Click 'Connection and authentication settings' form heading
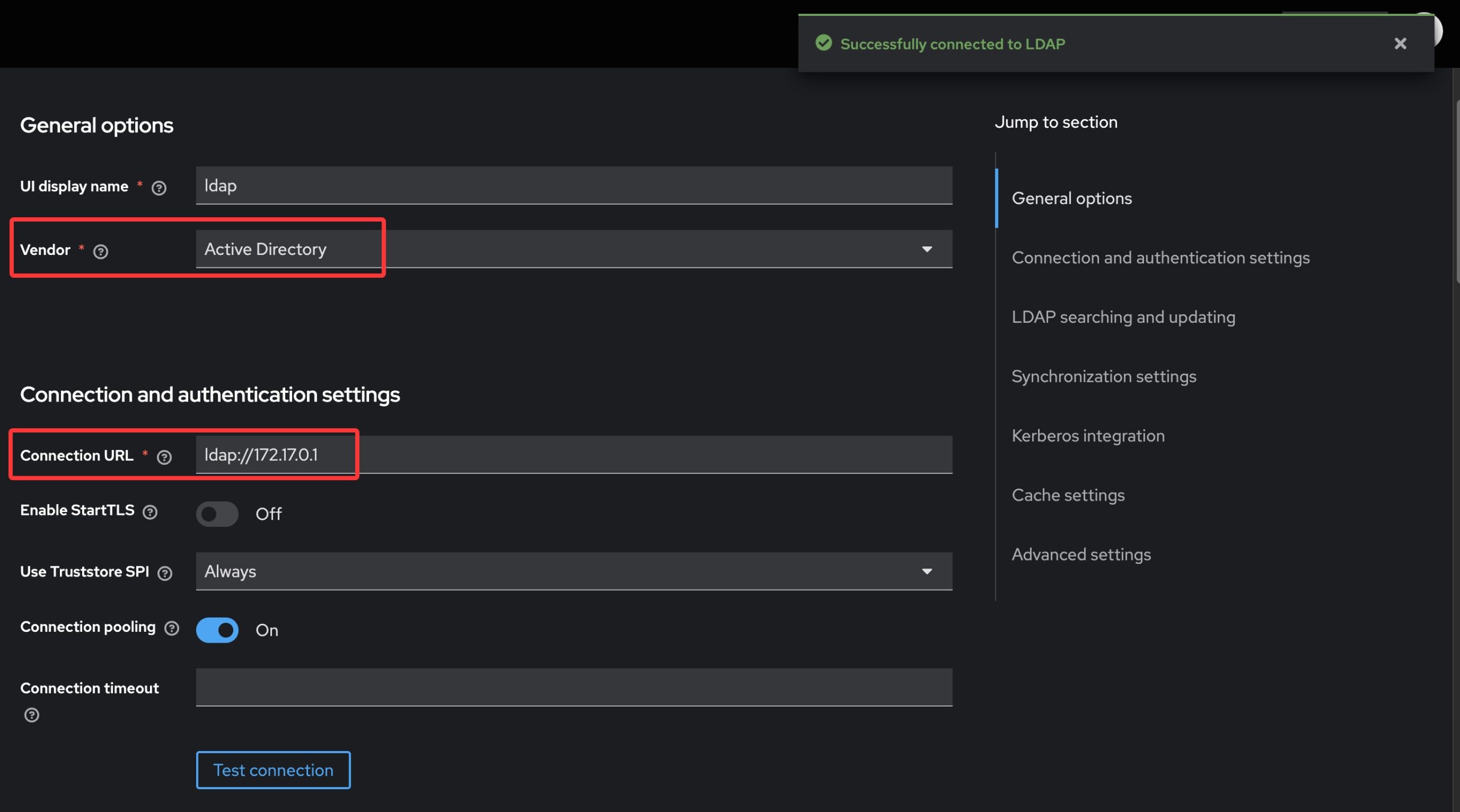Image resolution: width=1460 pixels, height=812 pixels. 210,395
